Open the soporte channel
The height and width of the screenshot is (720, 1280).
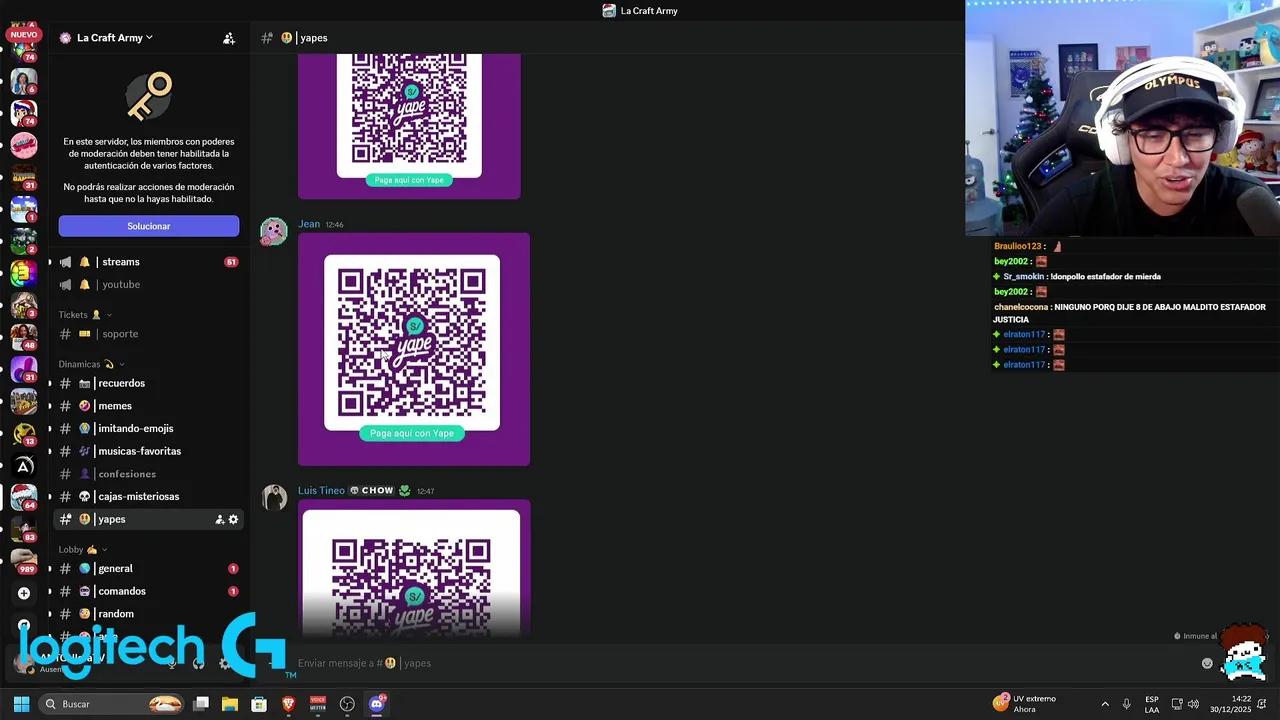point(146,334)
